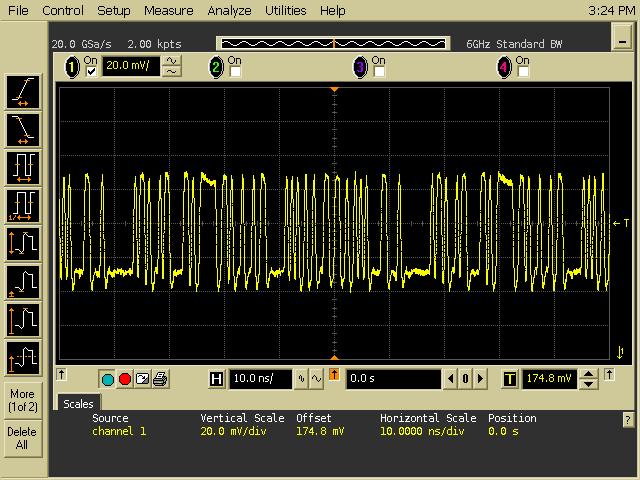The width and height of the screenshot is (640, 480).
Task: Select the Scales tab
Action: [78, 404]
